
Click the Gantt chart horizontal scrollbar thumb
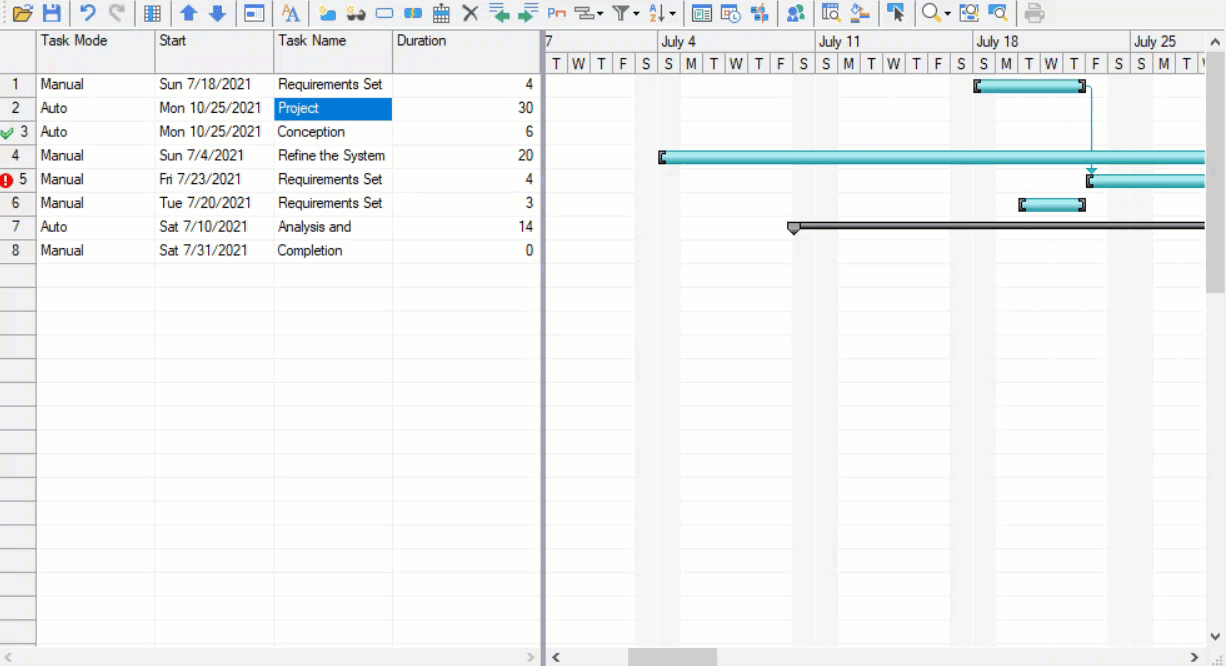click(x=672, y=657)
